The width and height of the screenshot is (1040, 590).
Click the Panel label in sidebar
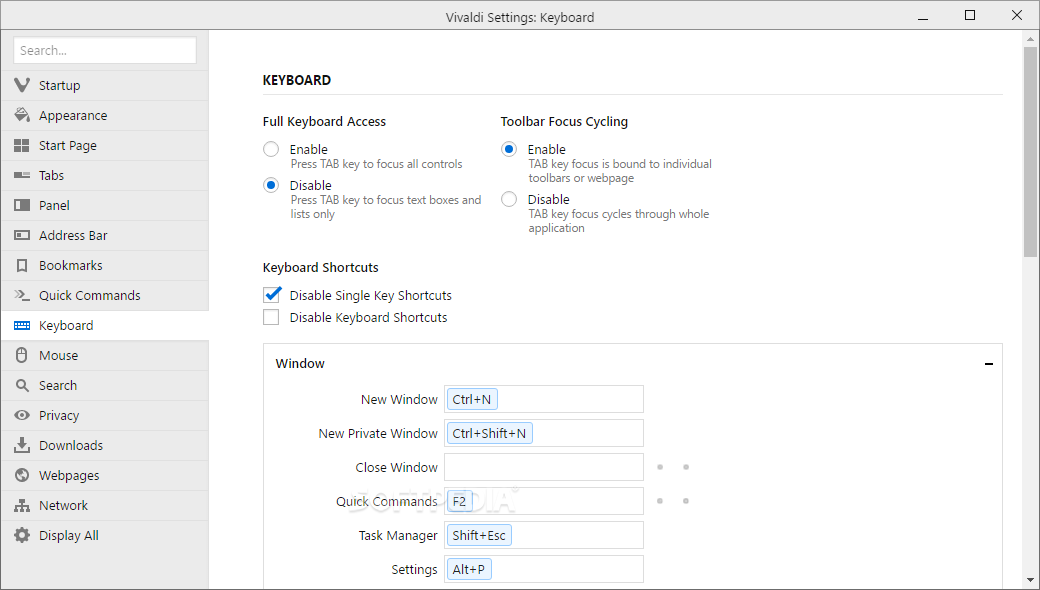tap(54, 206)
